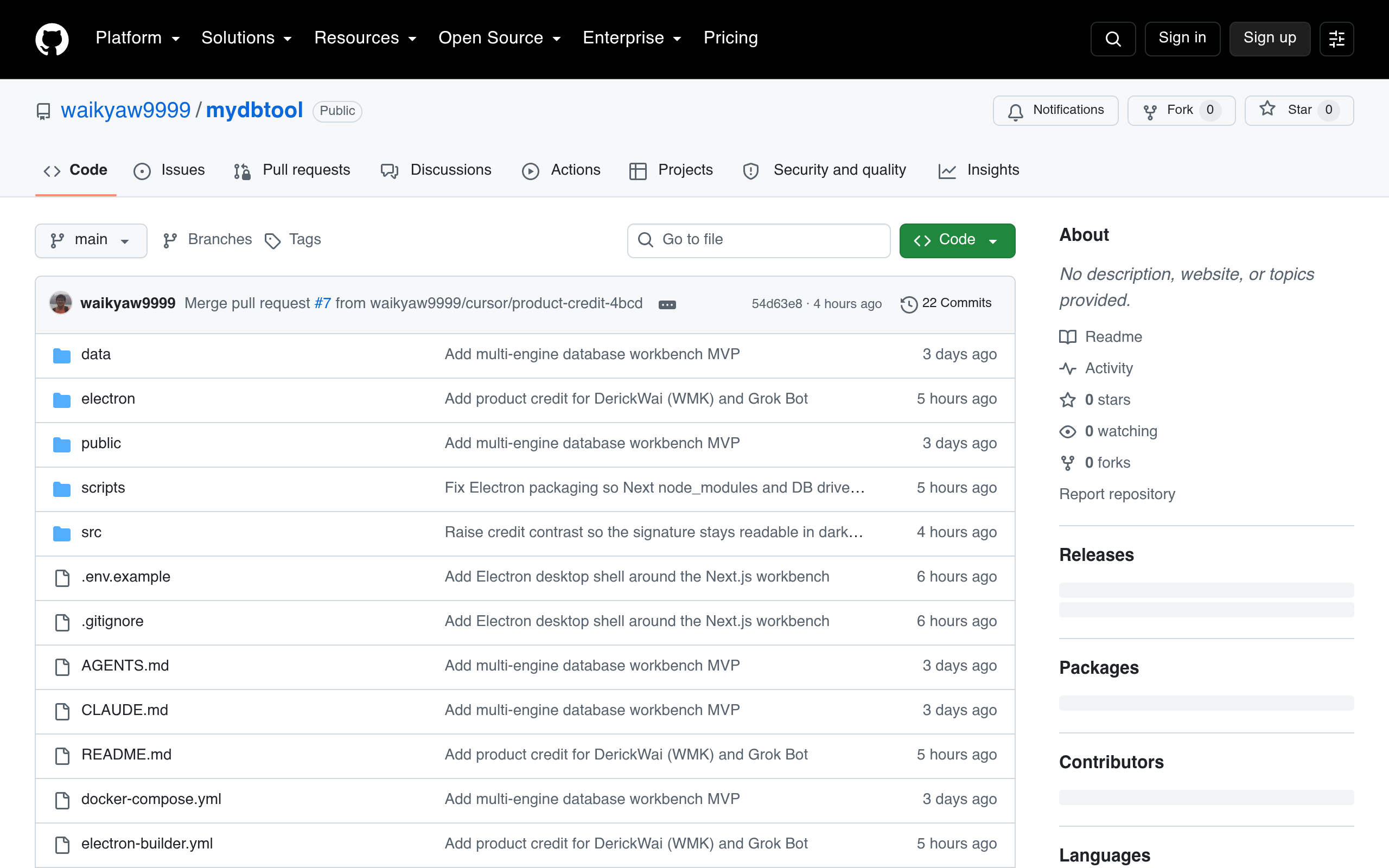This screenshot has height=868, width=1389.
Task: Open the README.md file icon
Action: (x=62, y=756)
